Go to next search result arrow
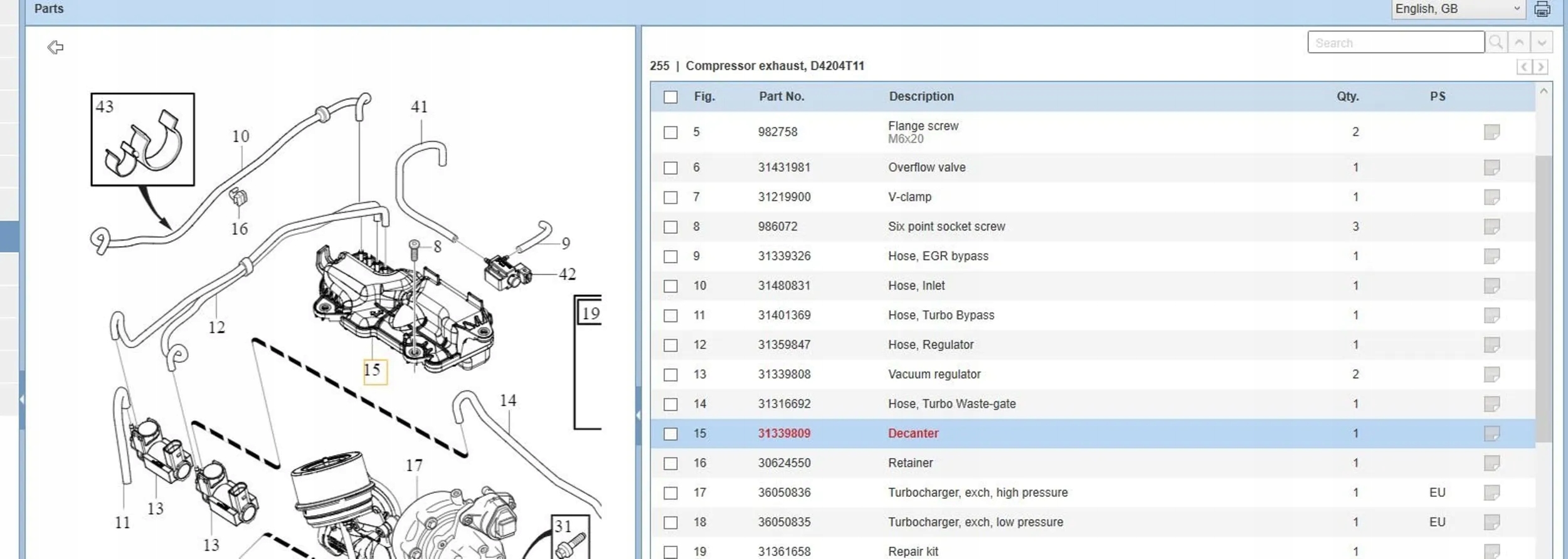Screen dimensions: 1568x559 pos(1542,43)
